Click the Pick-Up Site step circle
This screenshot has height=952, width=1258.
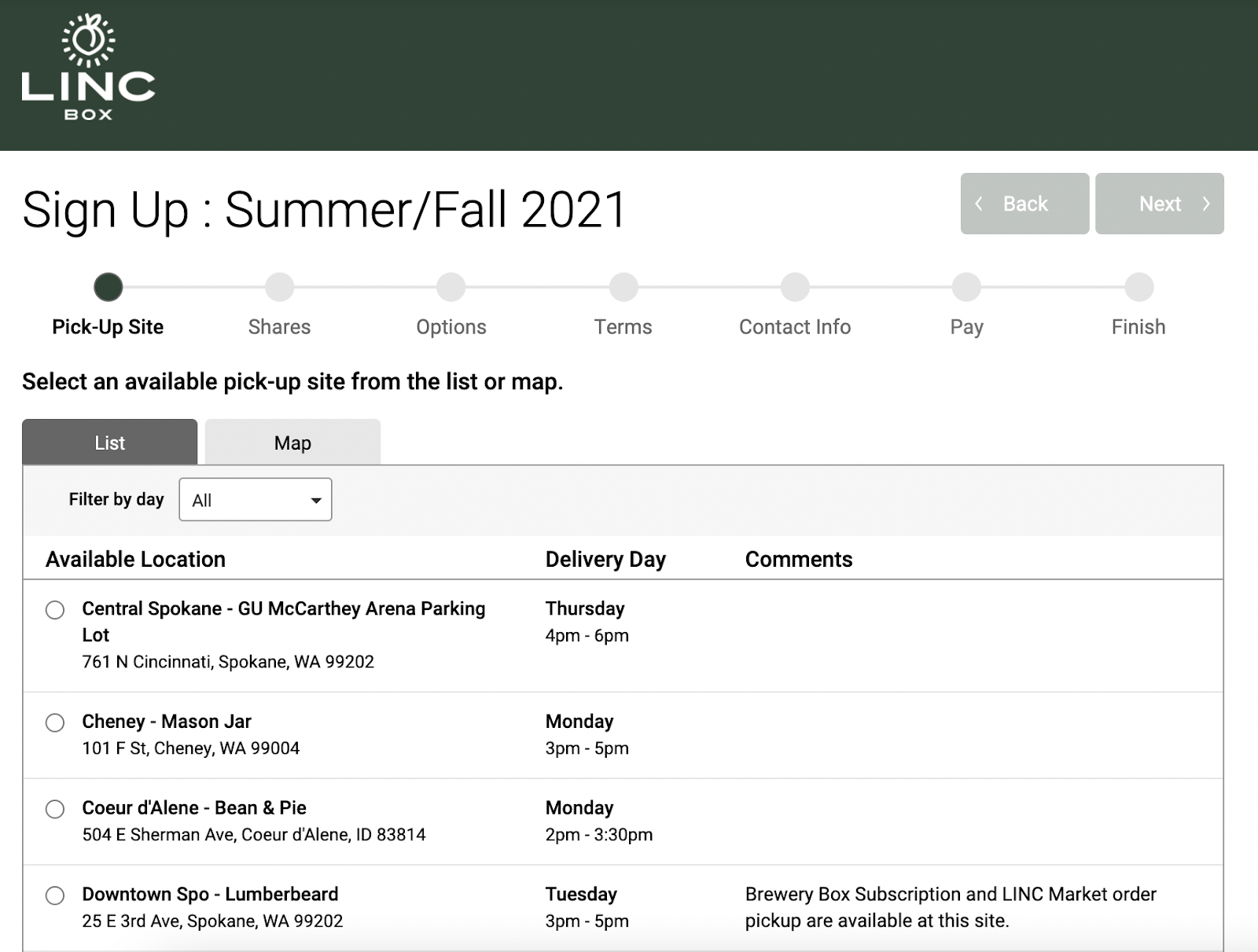pos(108,287)
